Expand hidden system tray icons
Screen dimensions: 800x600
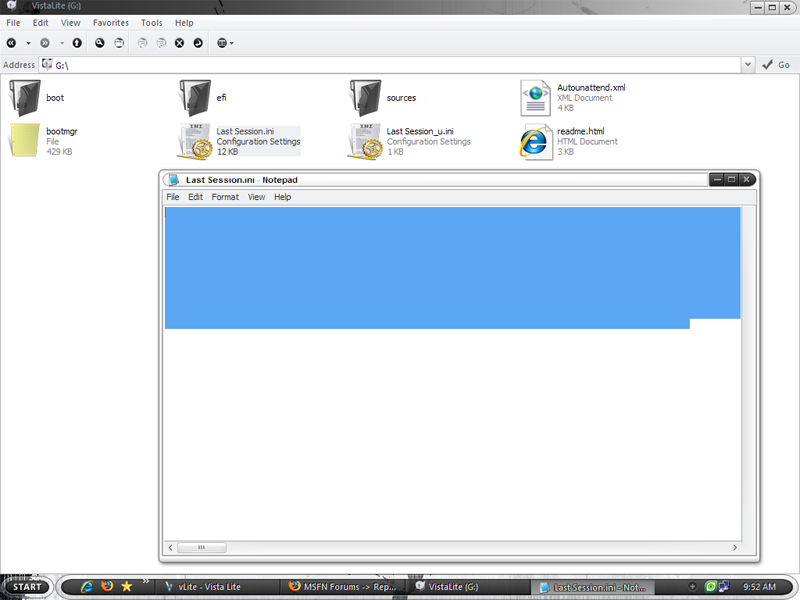[692, 587]
